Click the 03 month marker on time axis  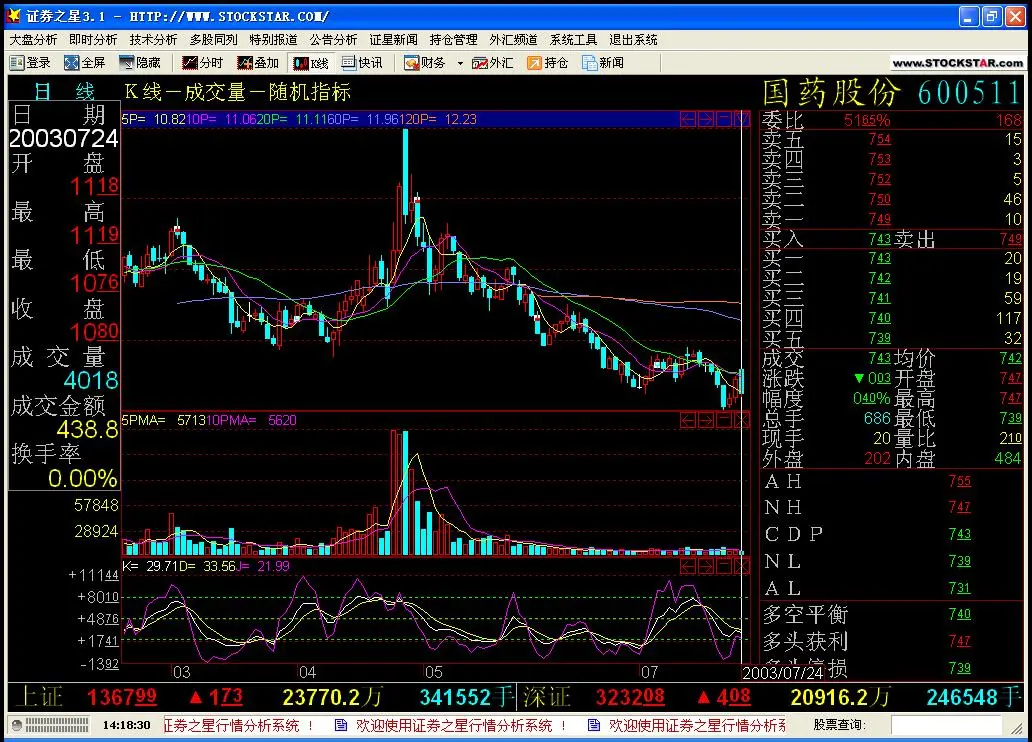coord(181,672)
